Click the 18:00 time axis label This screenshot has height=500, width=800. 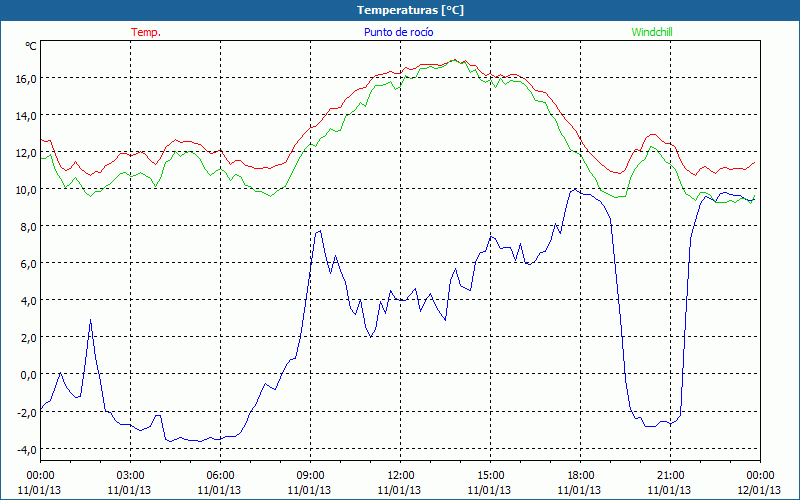click(580, 476)
